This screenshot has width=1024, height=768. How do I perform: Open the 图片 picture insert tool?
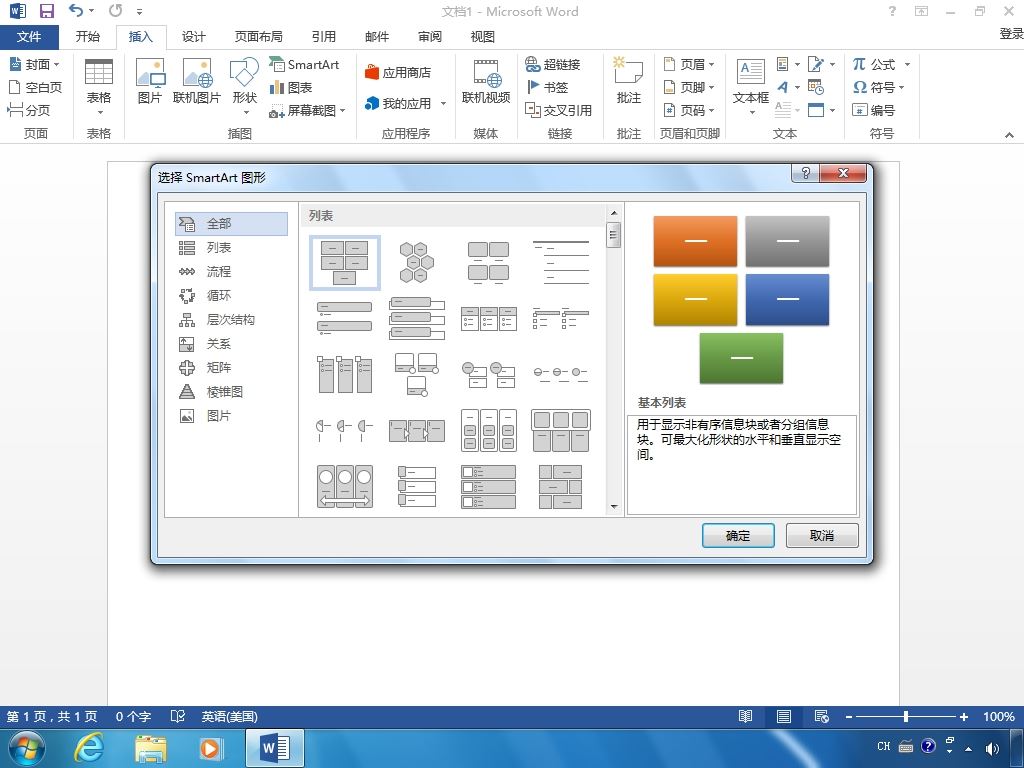click(x=150, y=81)
